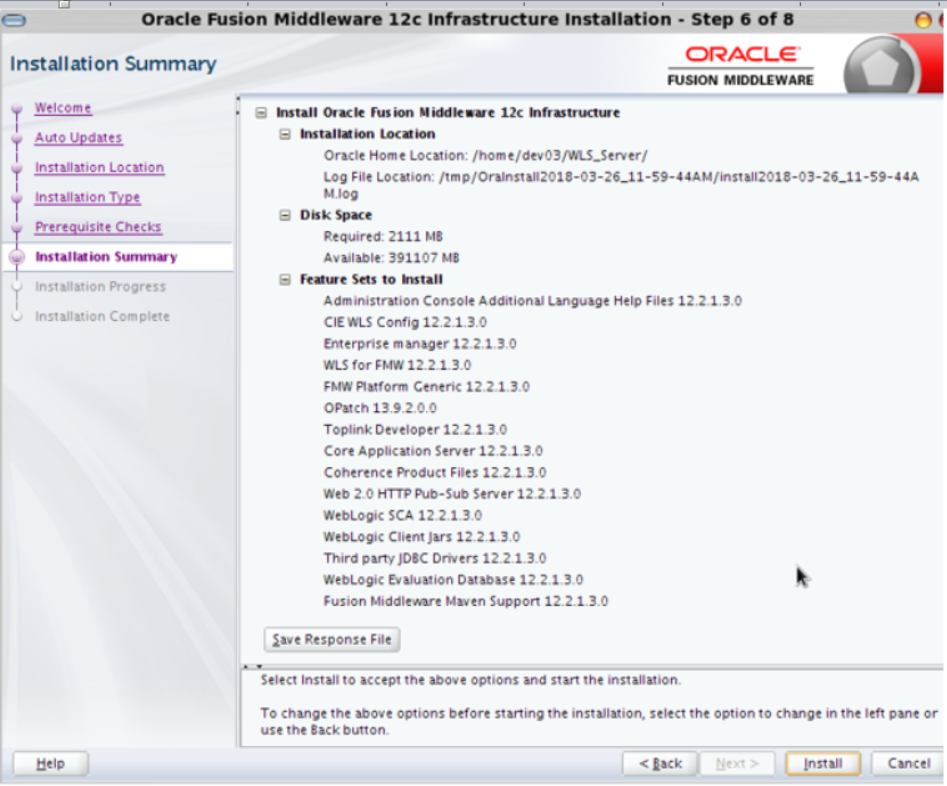This screenshot has width=947, height=786.
Task: Click the marker beside Installation Summary step
Action: click(16, 257)
